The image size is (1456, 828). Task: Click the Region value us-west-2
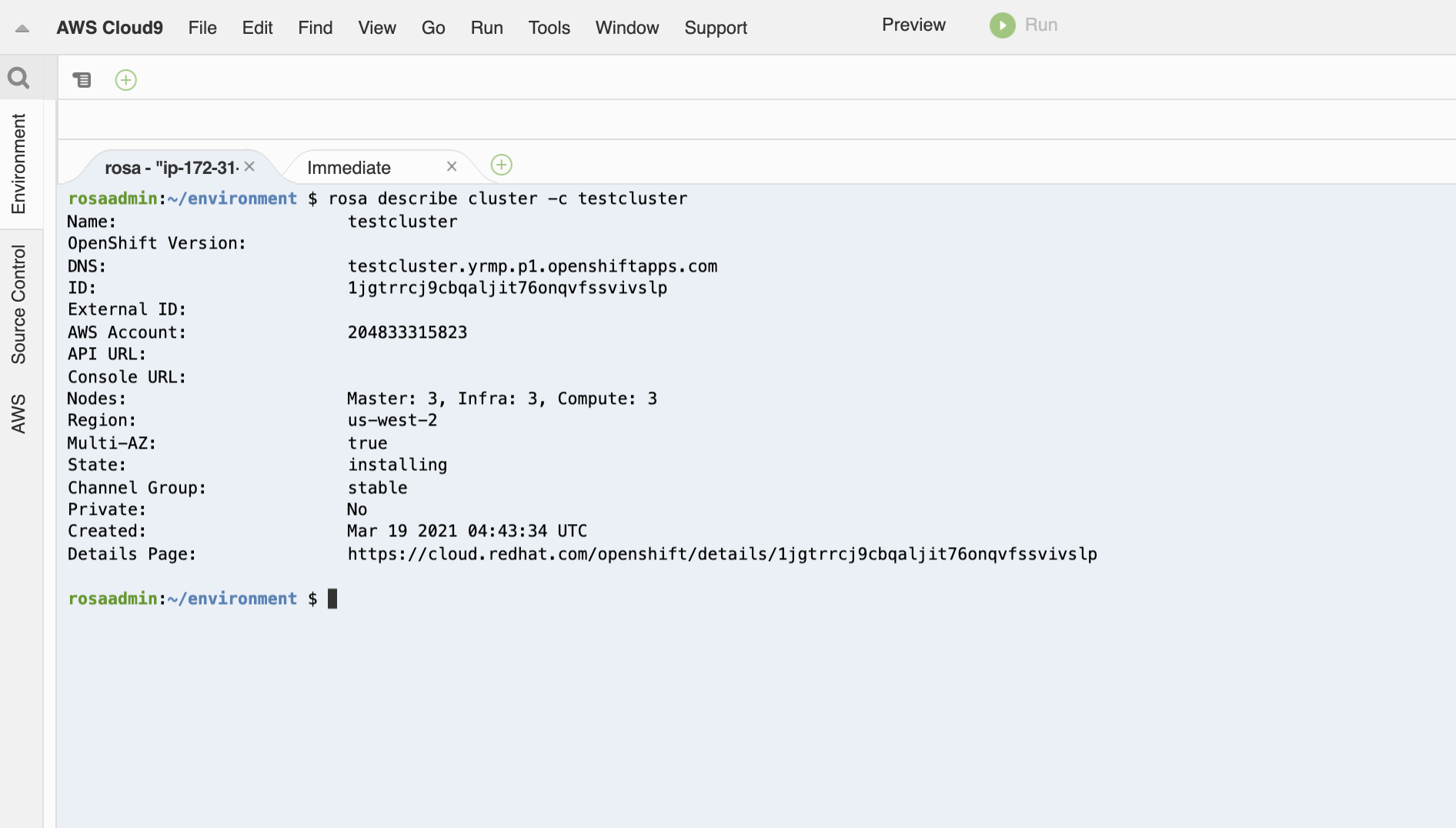tap(392, 420)
